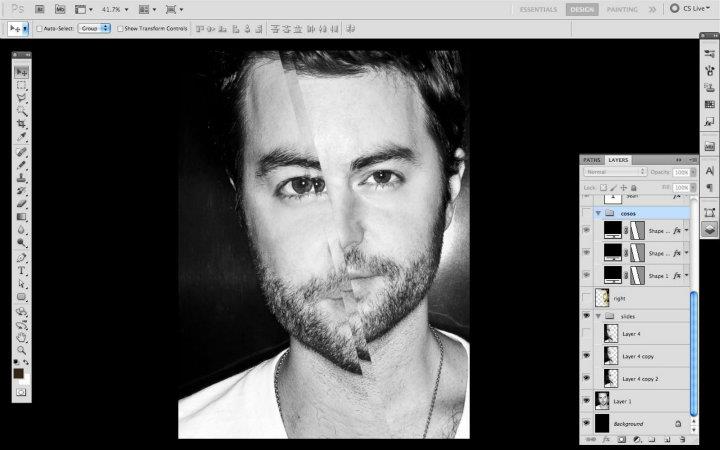The width and height of the screenshot is (720, 450).
Task: Open the Character panel icon in dock
Action: tap(709, 171)
